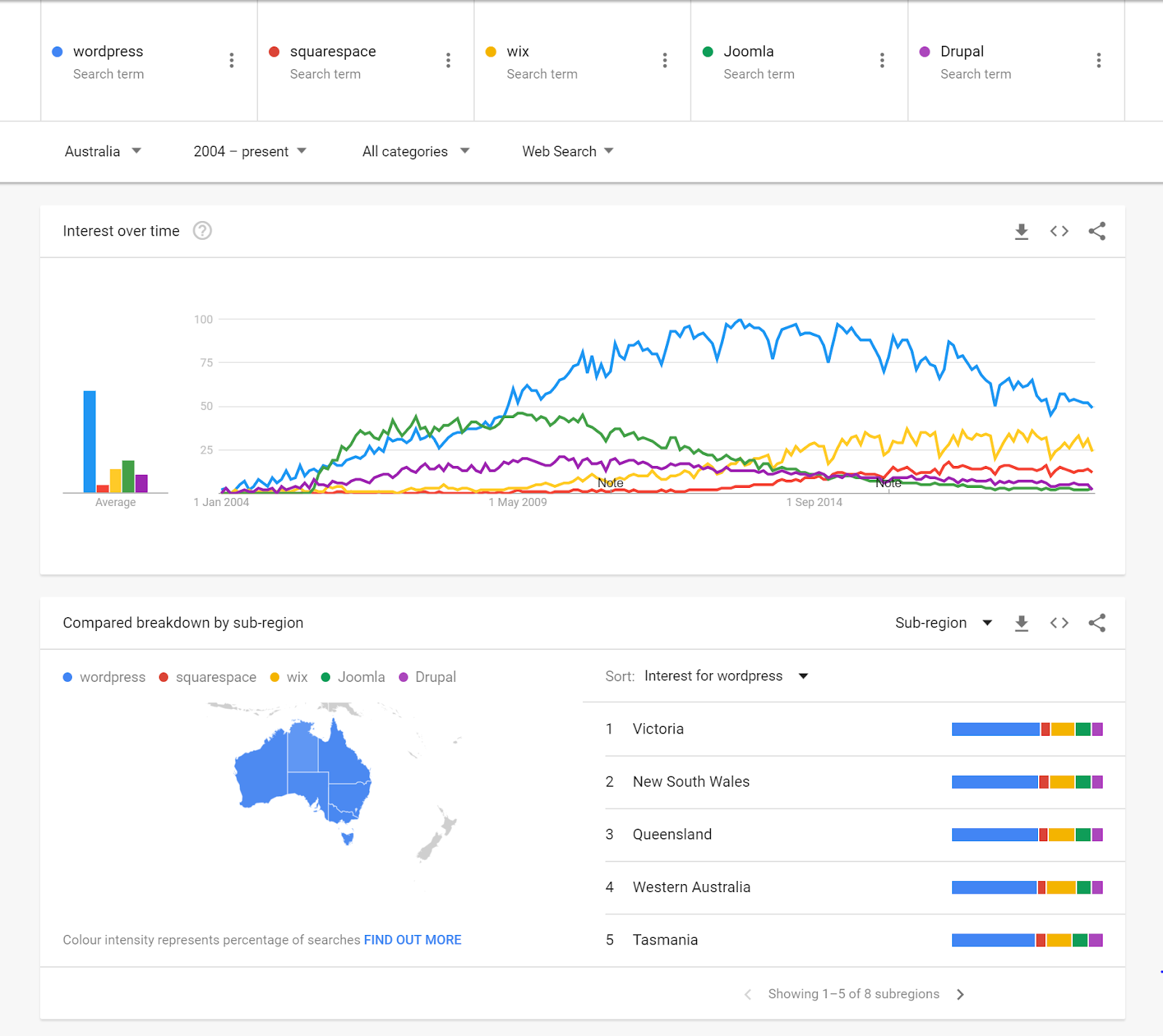Viewport: 1163px width, 1036px height.
Task: Get embed code for Interest over time
Action: coord(1059,231)
